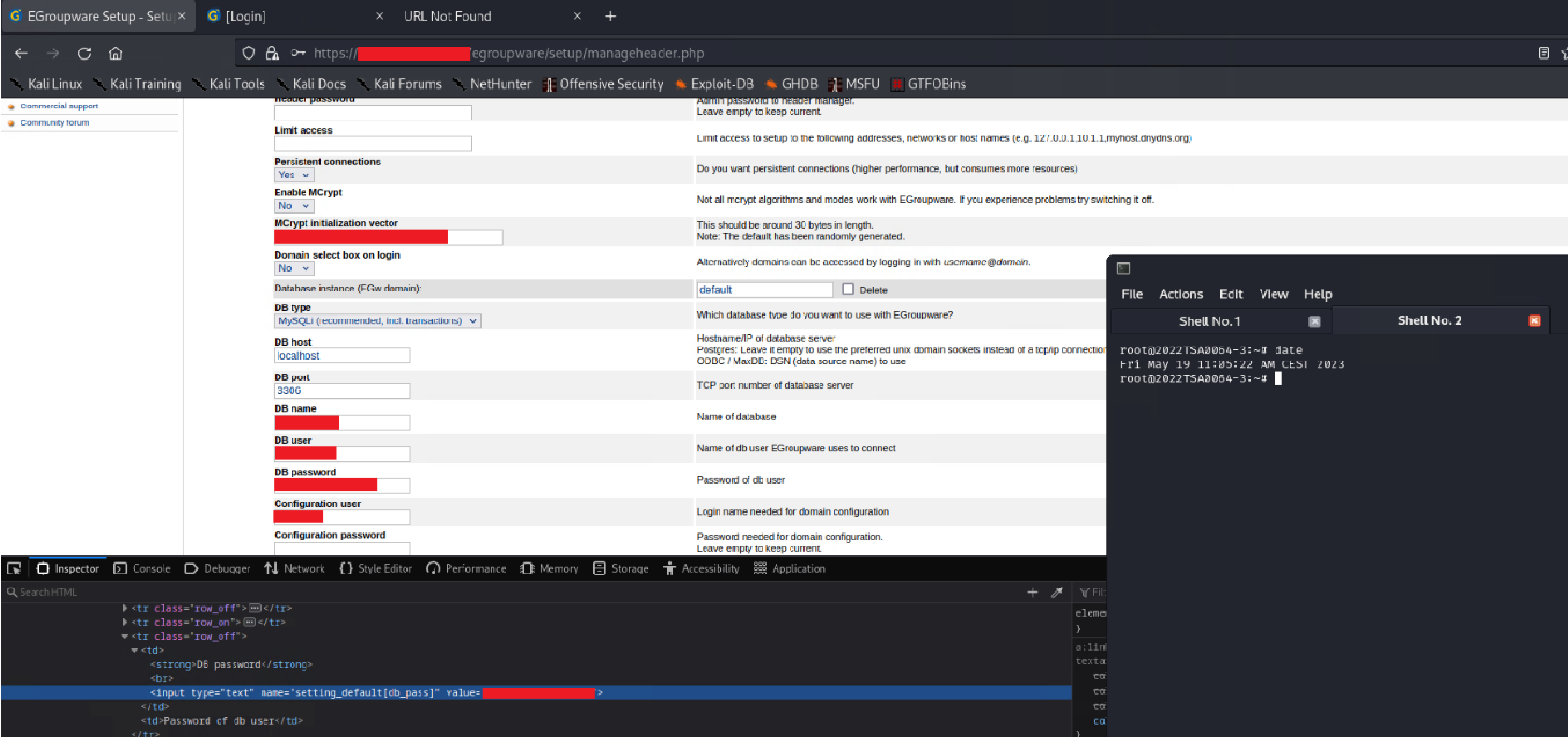Viewport: 1568px width, 737px height.
Task: Close the URL Not Found tab
Action: (x=577, y=16)
